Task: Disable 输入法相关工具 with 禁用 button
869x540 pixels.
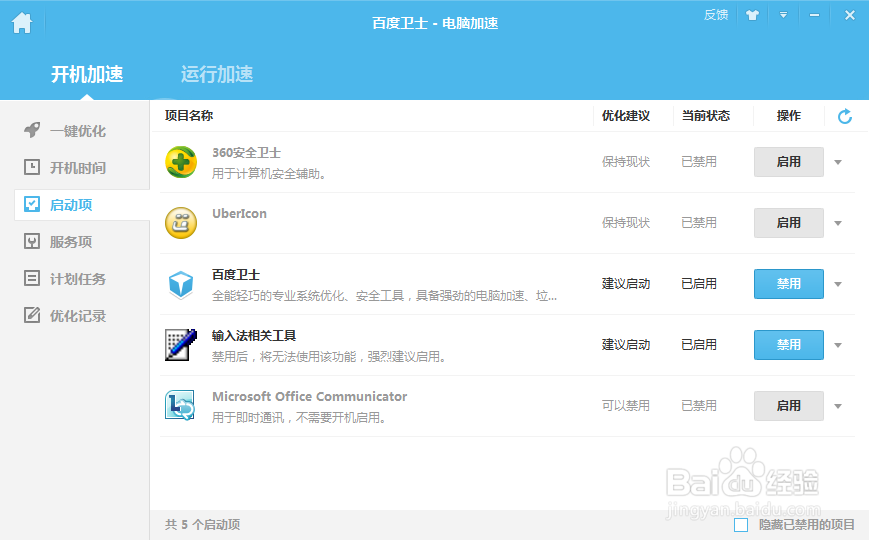Action: click(789, 345)
